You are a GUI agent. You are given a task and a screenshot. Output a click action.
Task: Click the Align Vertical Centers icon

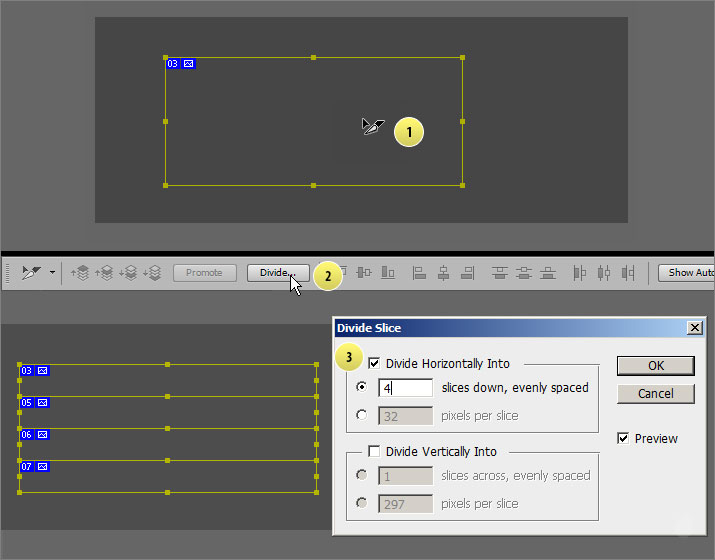tap(364, 272)
